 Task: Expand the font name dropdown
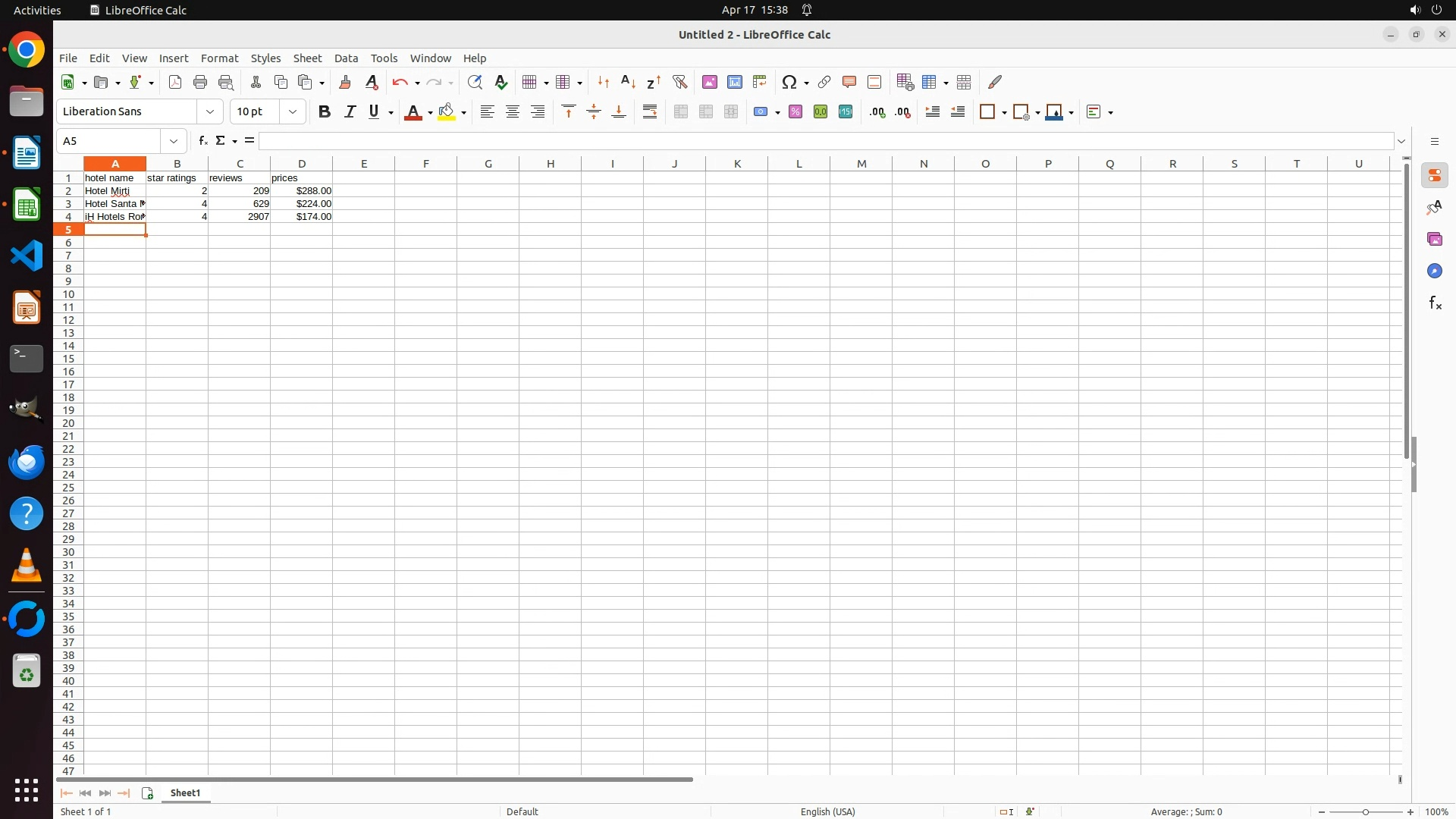click(x=210, y=112)
